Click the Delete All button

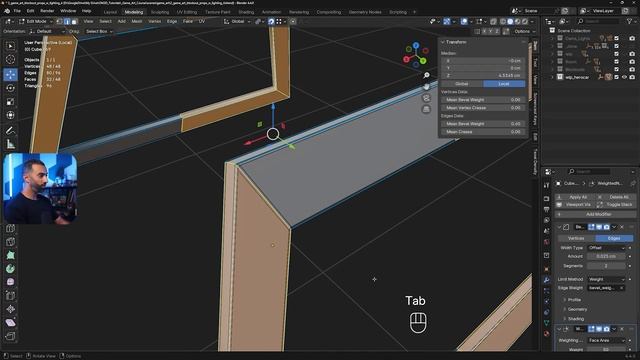click(615, 197)
